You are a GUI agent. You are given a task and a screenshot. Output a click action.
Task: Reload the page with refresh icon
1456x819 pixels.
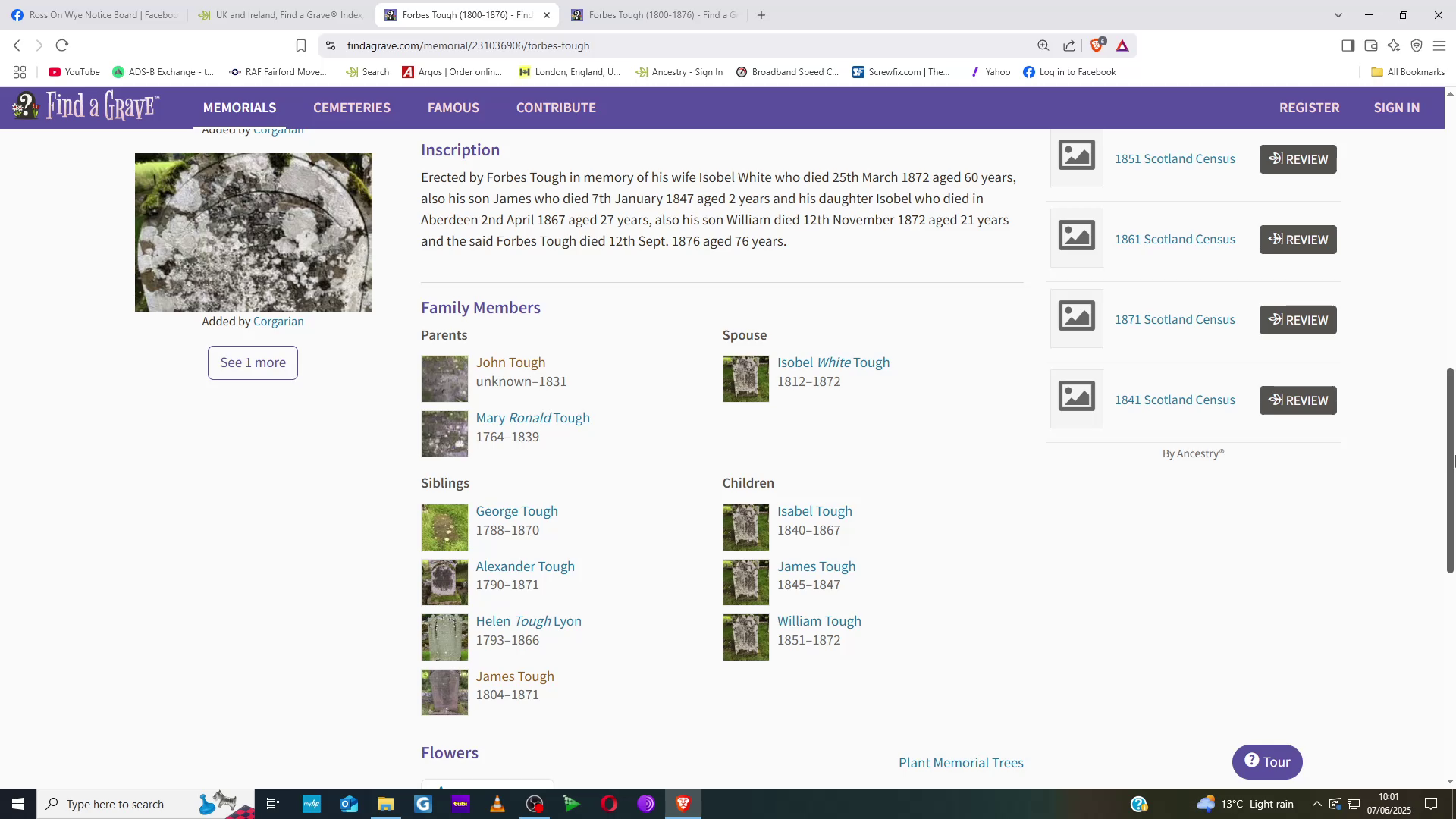[x=62, y=45]
